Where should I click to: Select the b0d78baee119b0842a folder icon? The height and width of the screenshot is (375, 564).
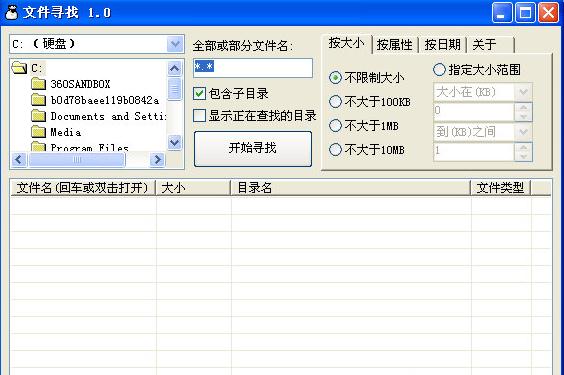[38, 100]
